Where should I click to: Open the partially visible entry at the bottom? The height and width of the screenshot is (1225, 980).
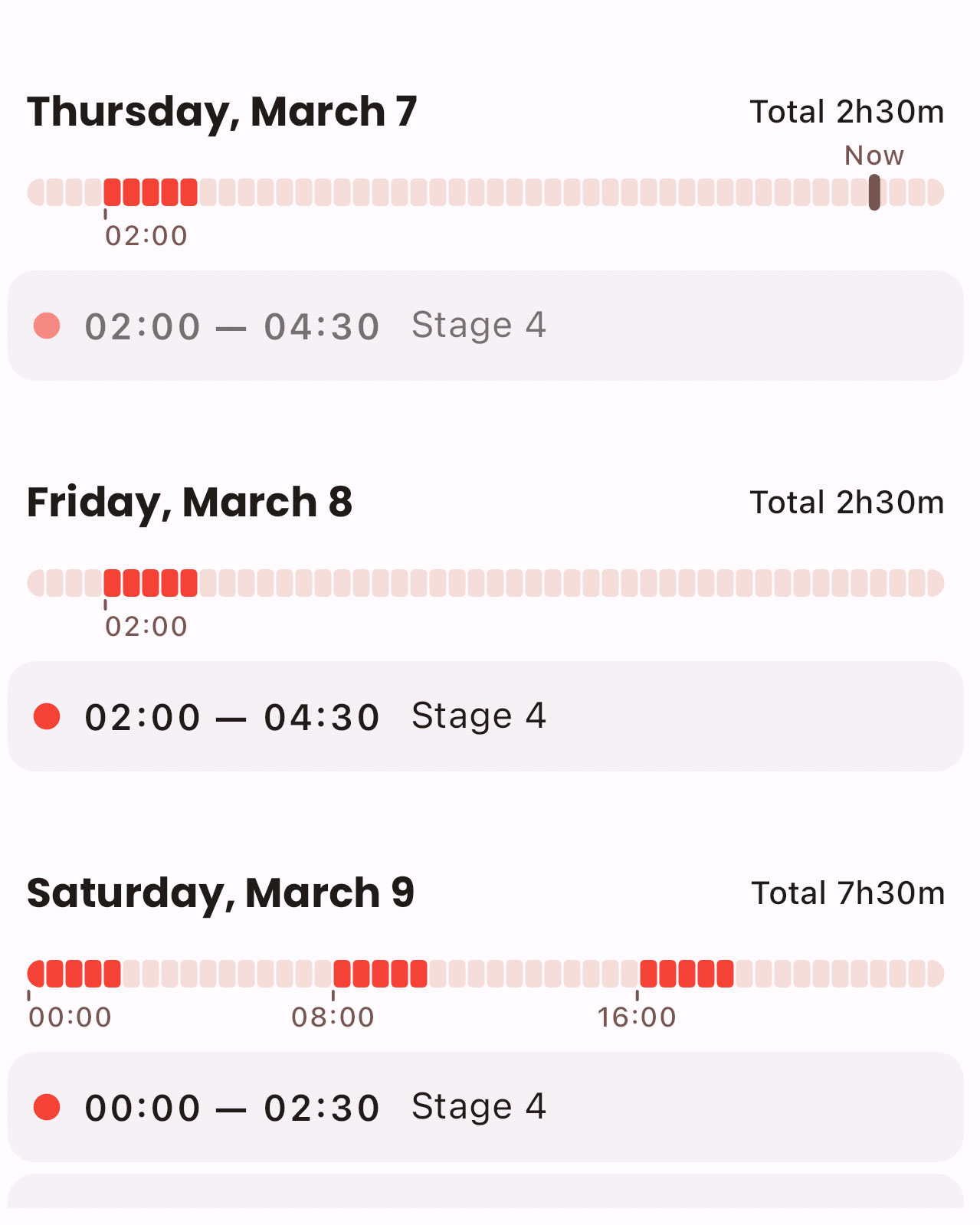pyautogui.click(x=485, y=1192)
